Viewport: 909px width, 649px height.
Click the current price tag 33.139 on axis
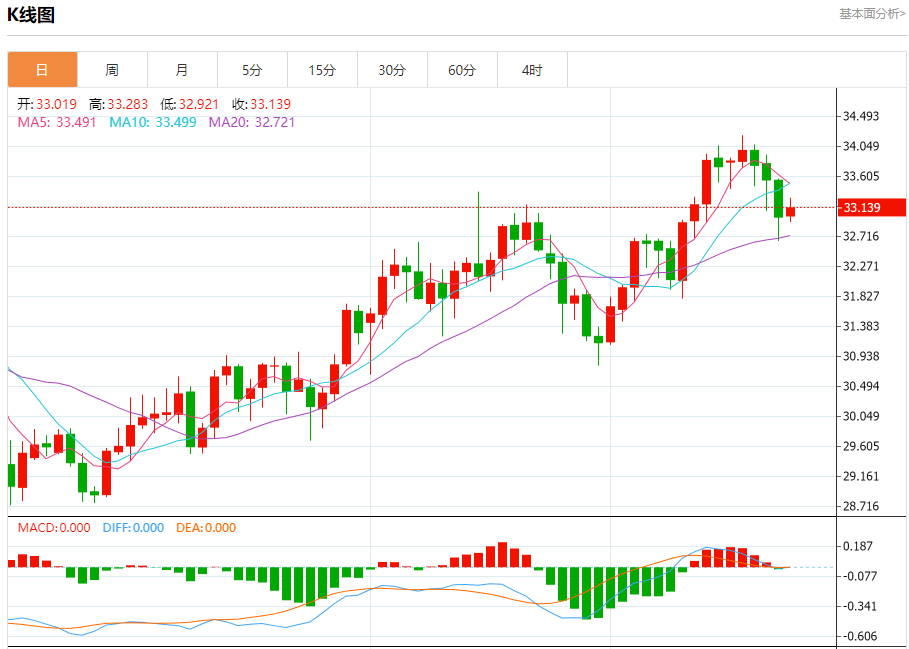click(x=861, y=208)
